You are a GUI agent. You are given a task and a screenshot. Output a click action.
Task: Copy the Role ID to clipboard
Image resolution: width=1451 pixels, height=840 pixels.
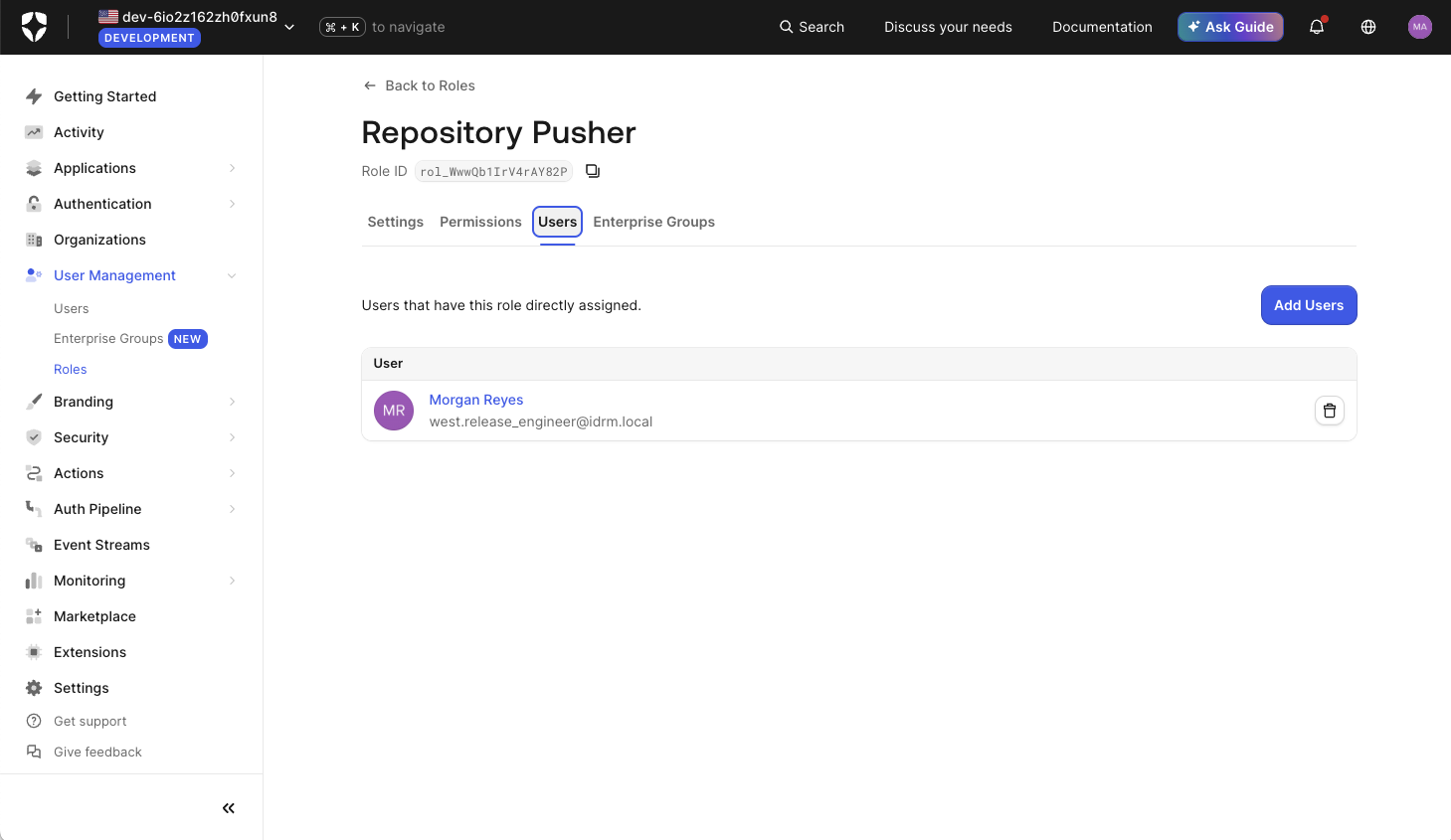pos(593,171)
